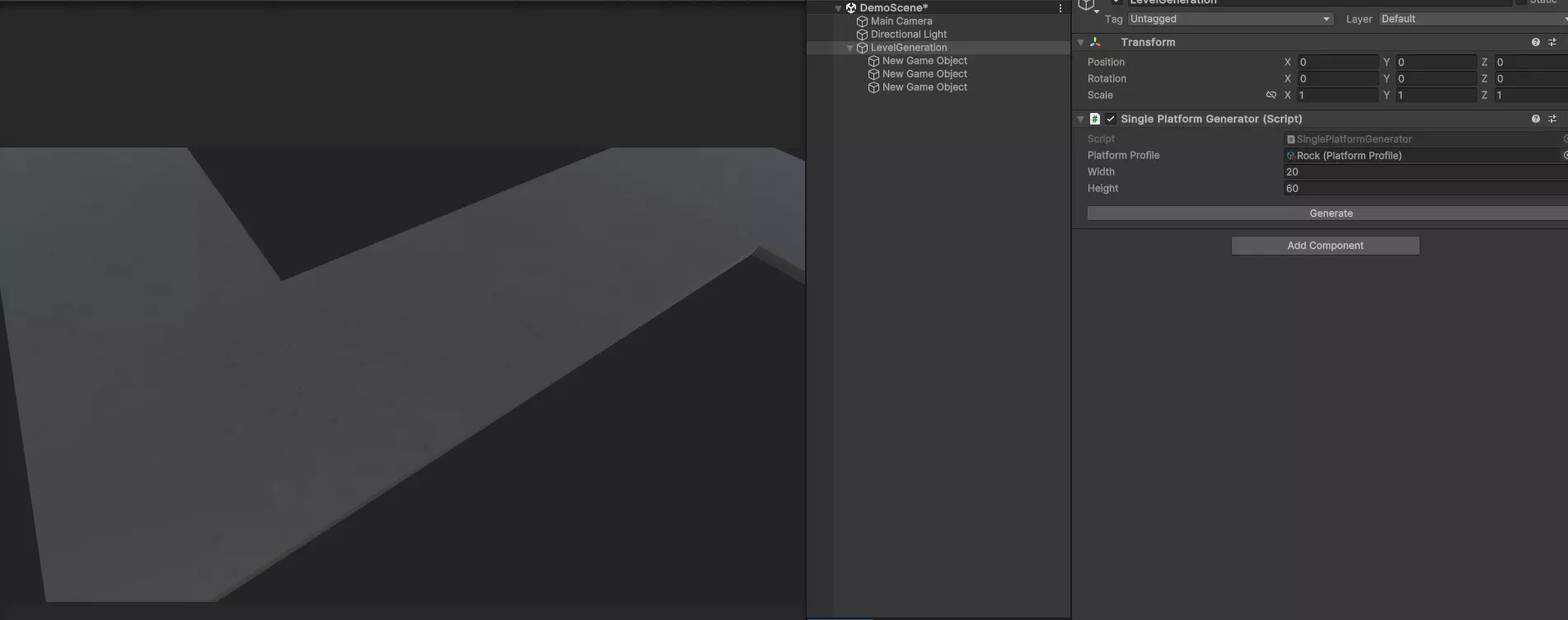Click the Scale X input field
Viewport: 1568px width, 620px height.
[x=1337, y=95]
